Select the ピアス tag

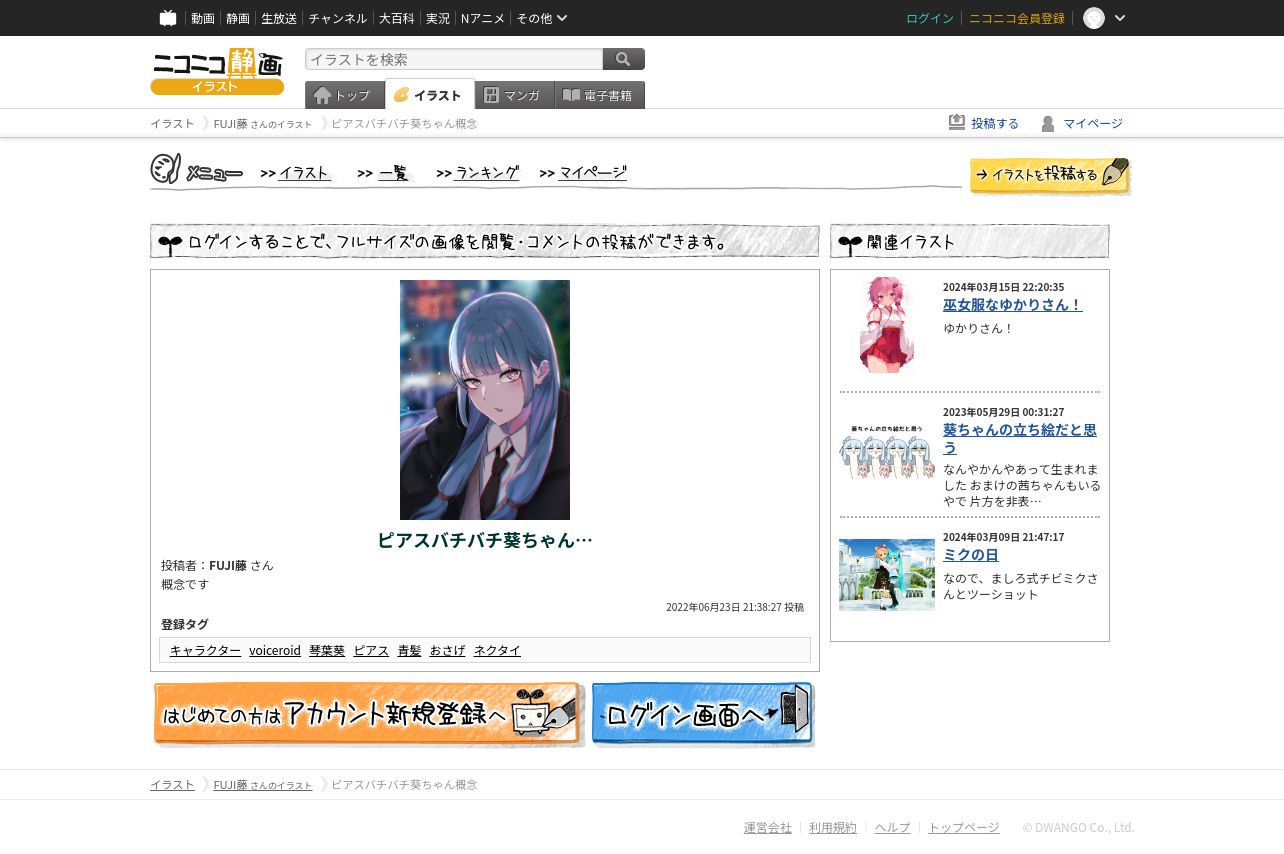(371, 650)
